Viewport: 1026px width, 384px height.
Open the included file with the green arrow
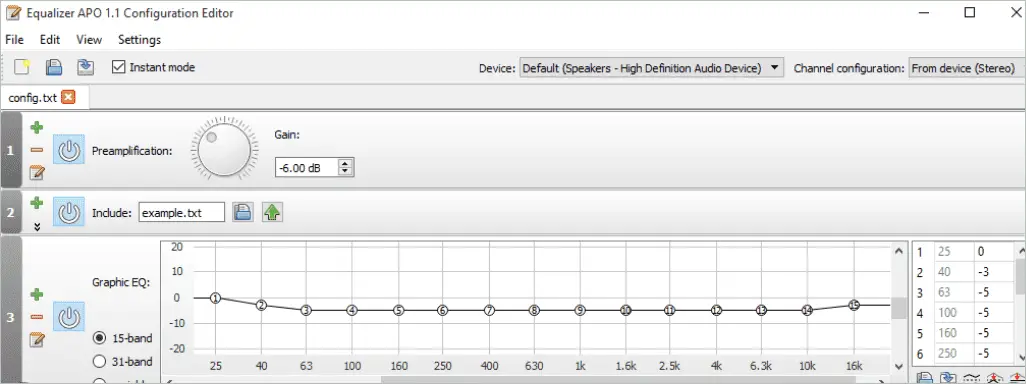[272, 212]
